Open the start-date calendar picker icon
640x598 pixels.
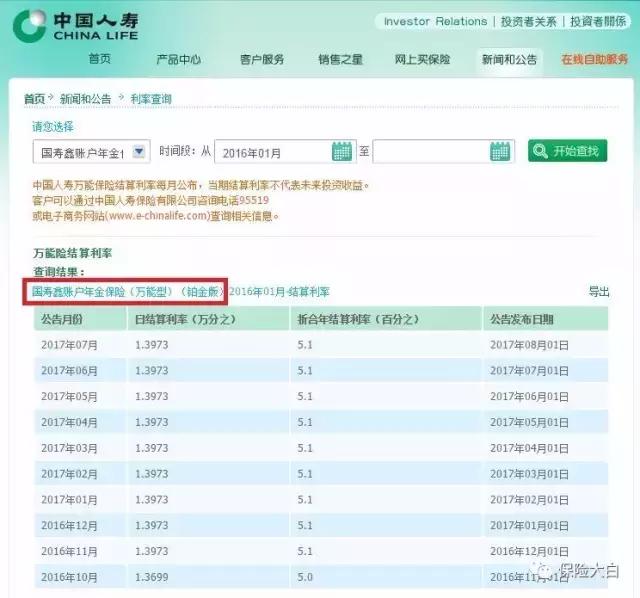click(x=342, y=151)
